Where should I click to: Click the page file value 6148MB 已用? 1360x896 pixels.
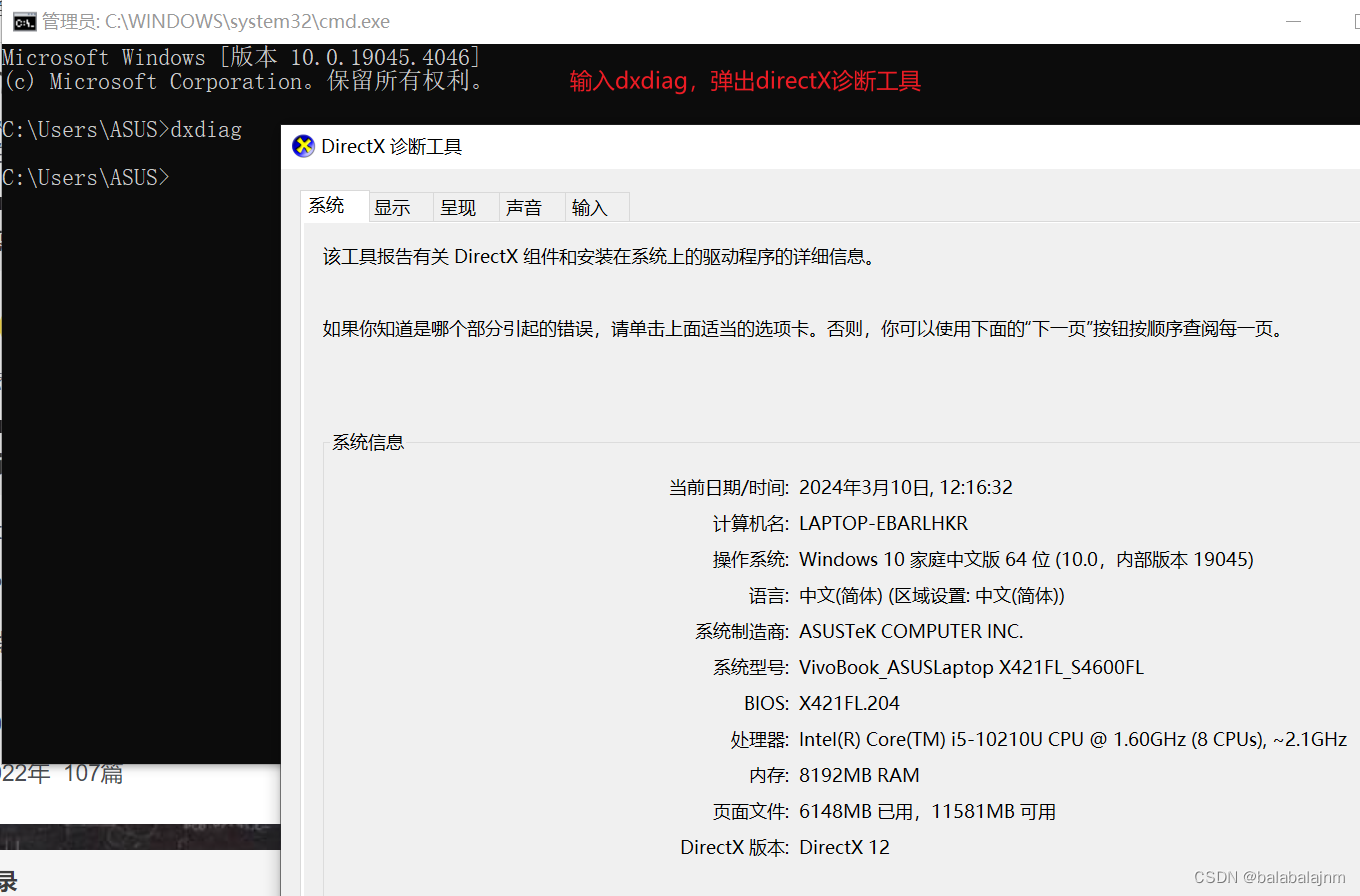click(927, 811)
